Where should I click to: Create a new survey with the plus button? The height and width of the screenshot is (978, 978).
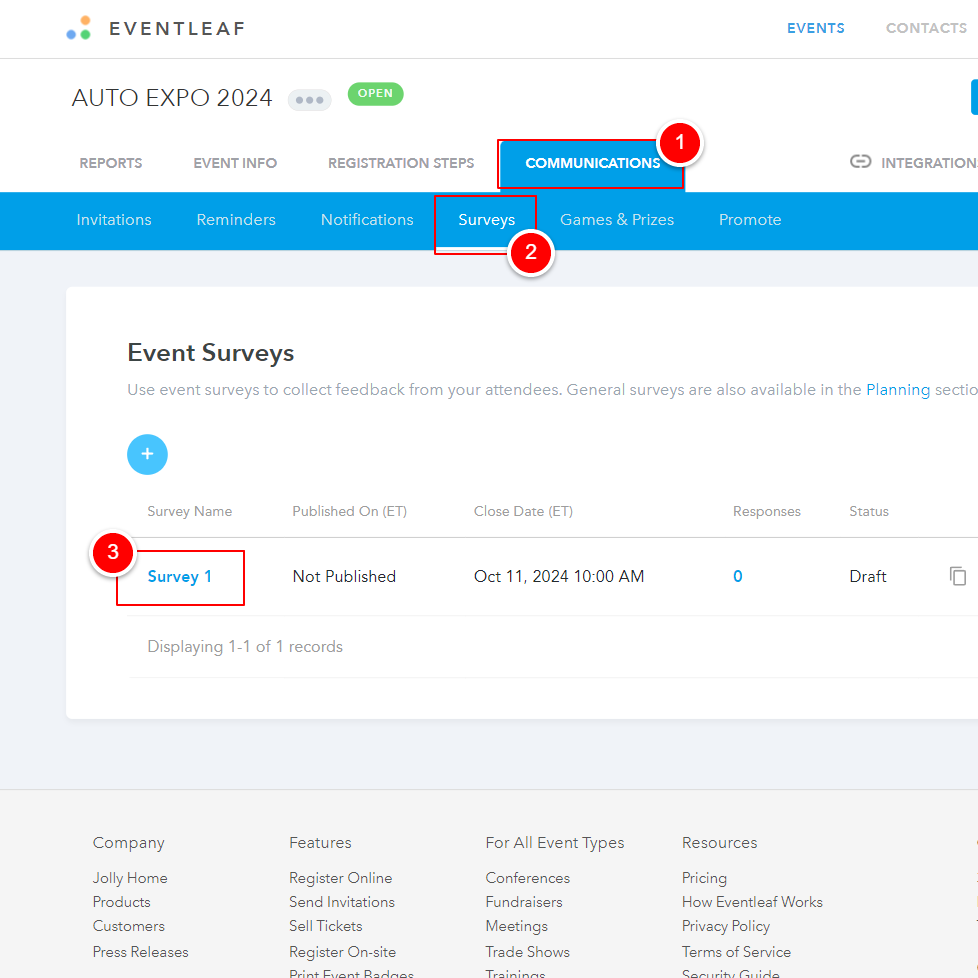tap(147, 454)
